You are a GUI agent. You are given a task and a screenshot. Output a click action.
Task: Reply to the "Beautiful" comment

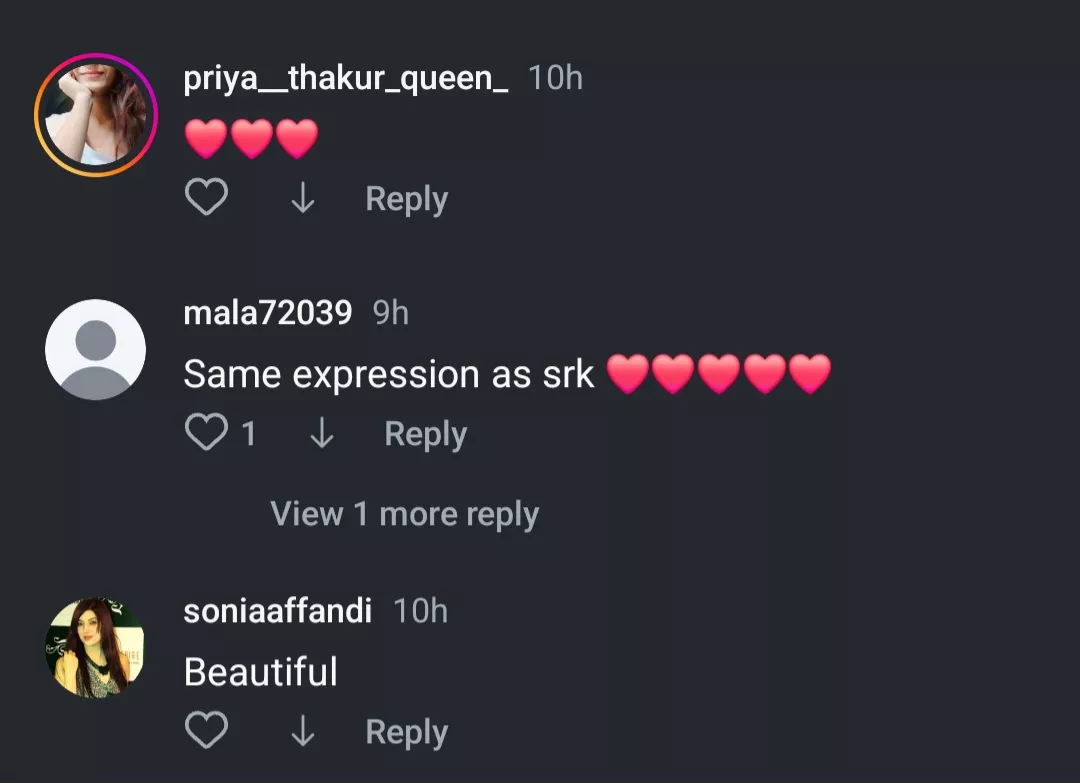tap(405, 731)
